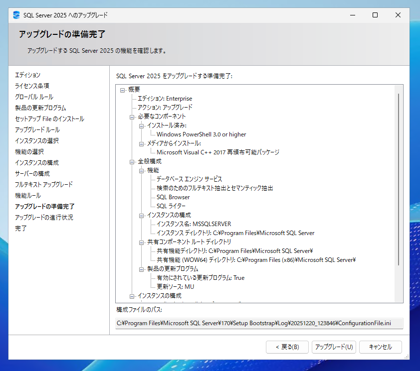Image resolution: width=420 pixels, height=371 pixels.
Task: Select データベース エンジン サービス tree row
Action: 189,180
